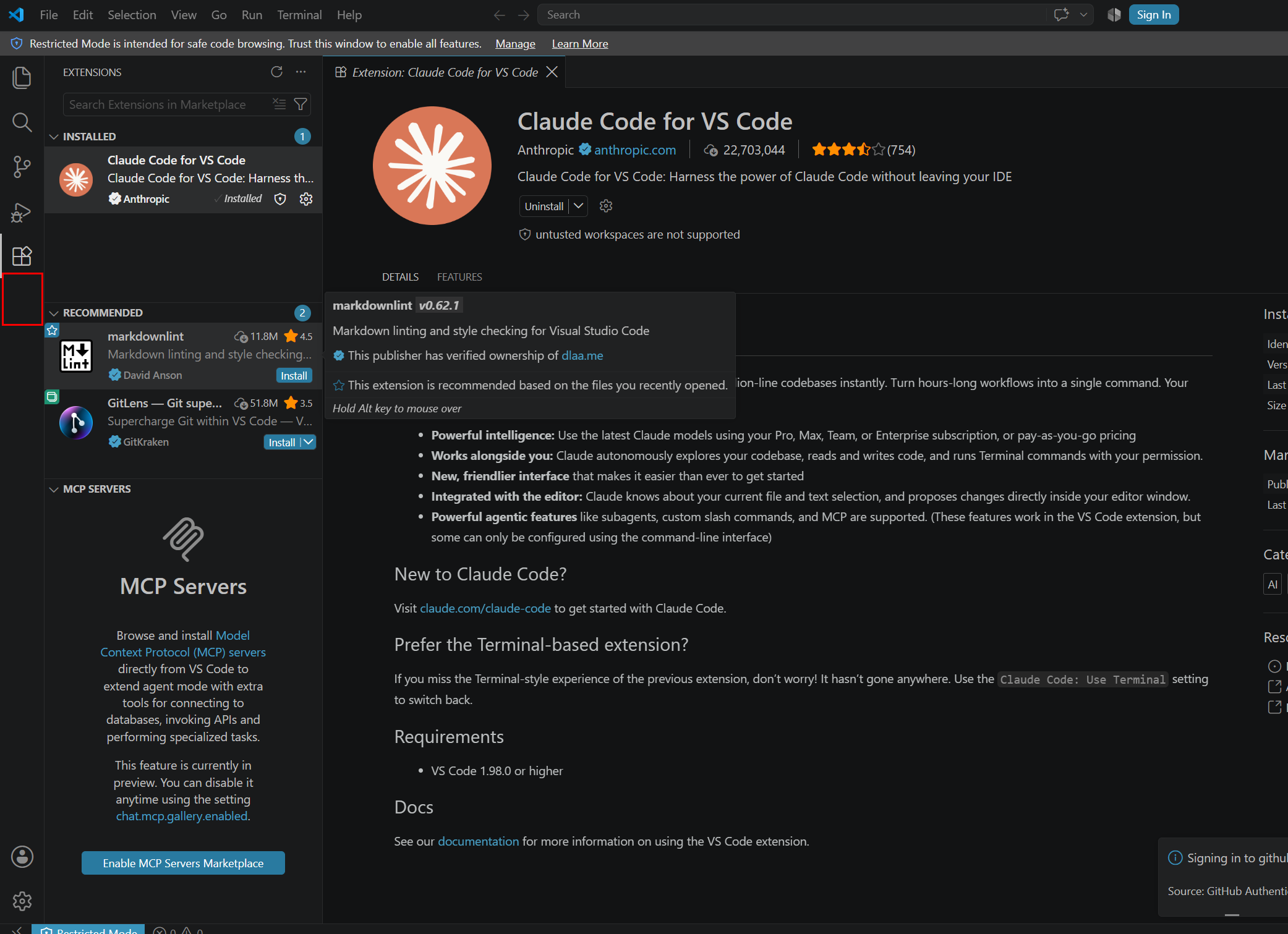Go back using the navigation arrow

pos(500,15)
